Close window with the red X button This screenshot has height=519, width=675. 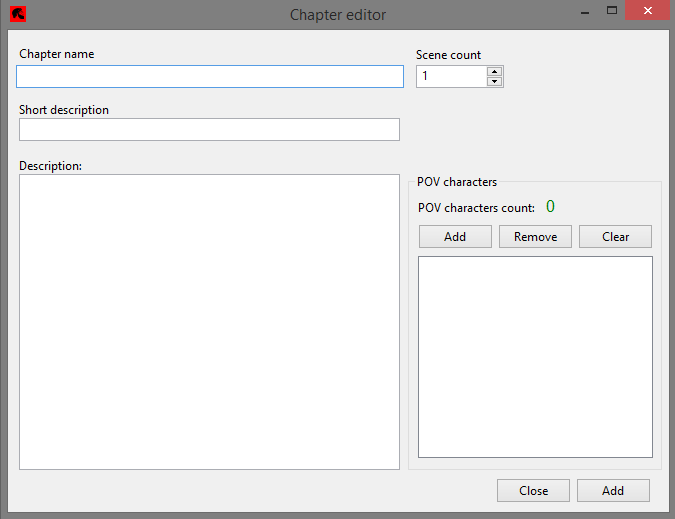647,10
